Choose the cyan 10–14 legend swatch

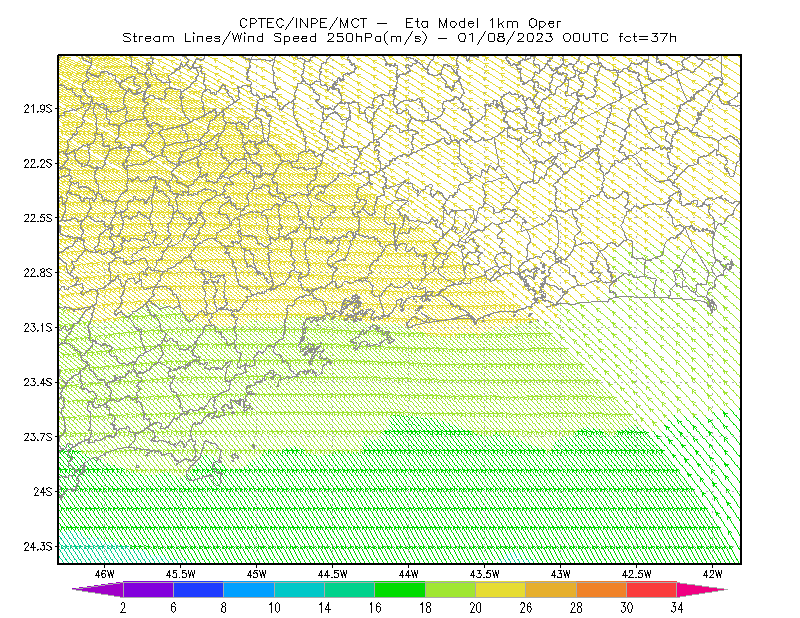pos(299,589)
